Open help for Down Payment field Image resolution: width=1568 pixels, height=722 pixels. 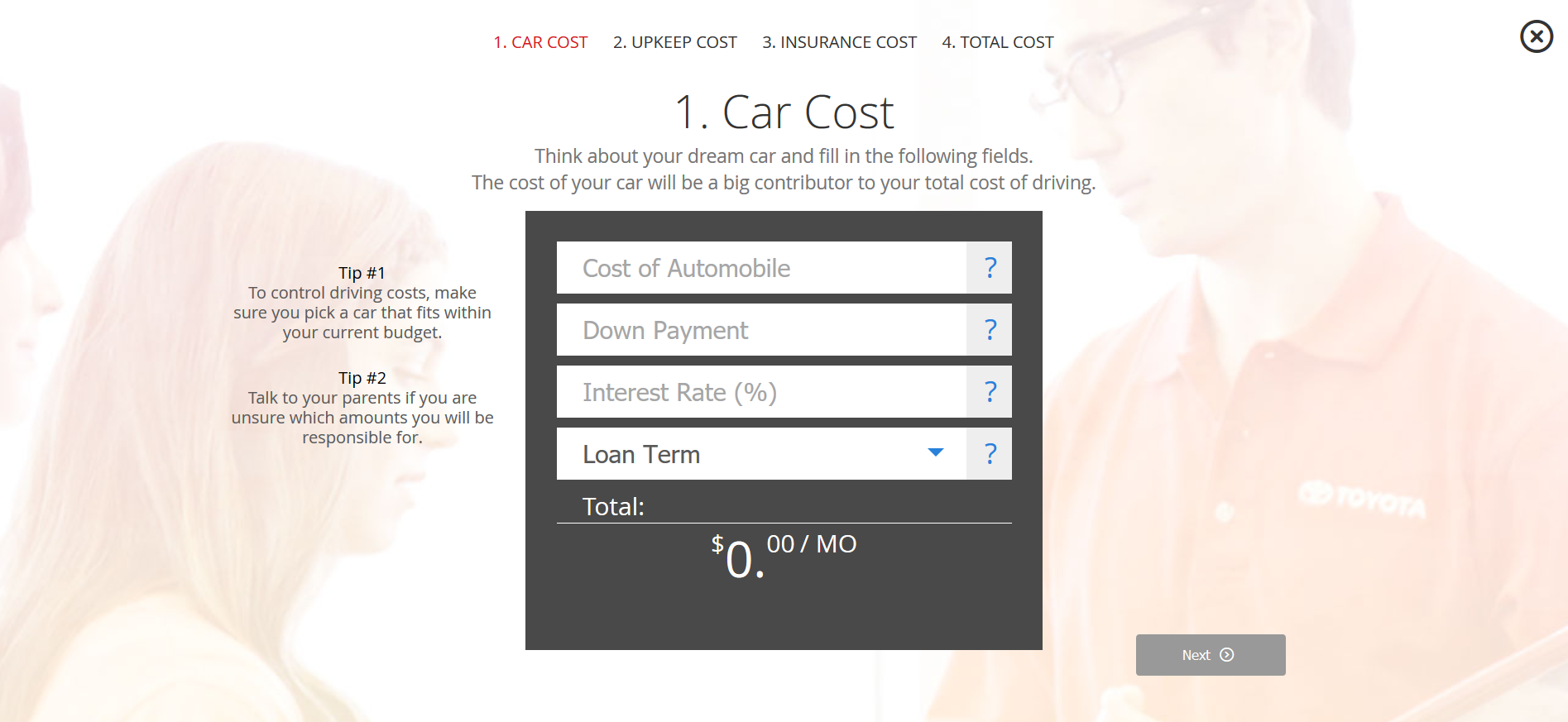[x=990, y=329]
